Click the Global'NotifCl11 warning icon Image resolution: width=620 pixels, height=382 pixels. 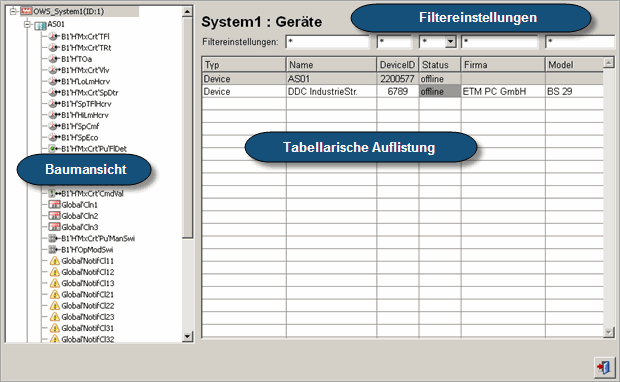click(55, 261)
